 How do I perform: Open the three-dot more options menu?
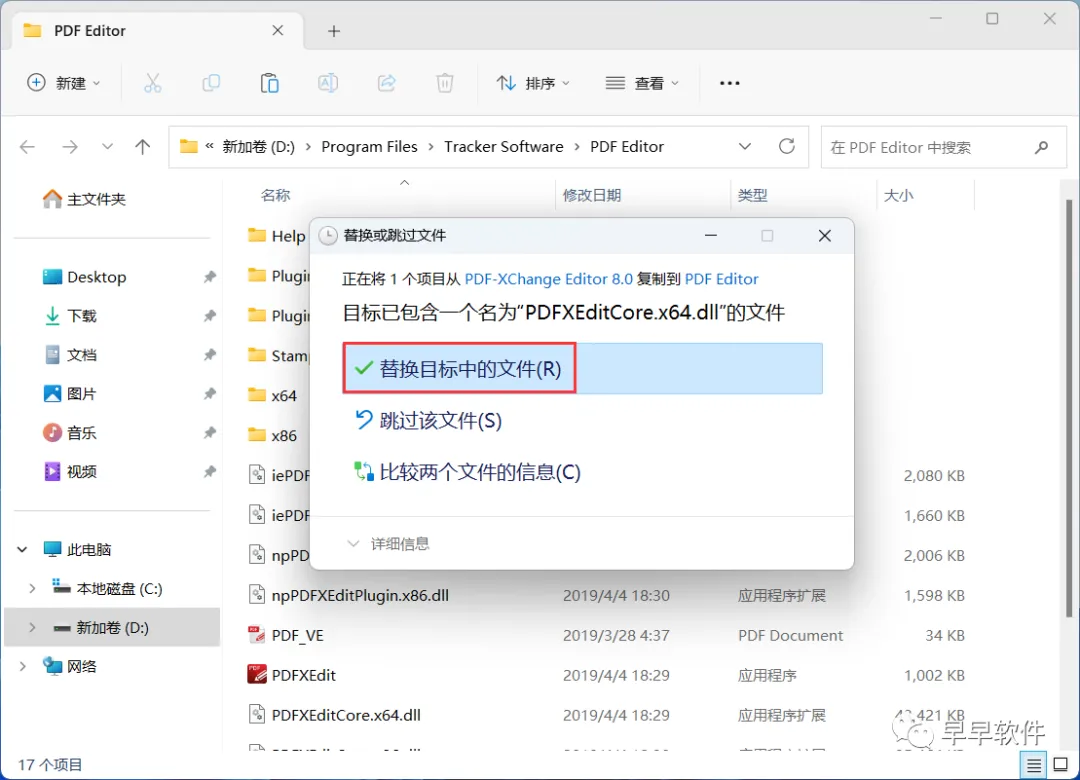pos(729,83)
